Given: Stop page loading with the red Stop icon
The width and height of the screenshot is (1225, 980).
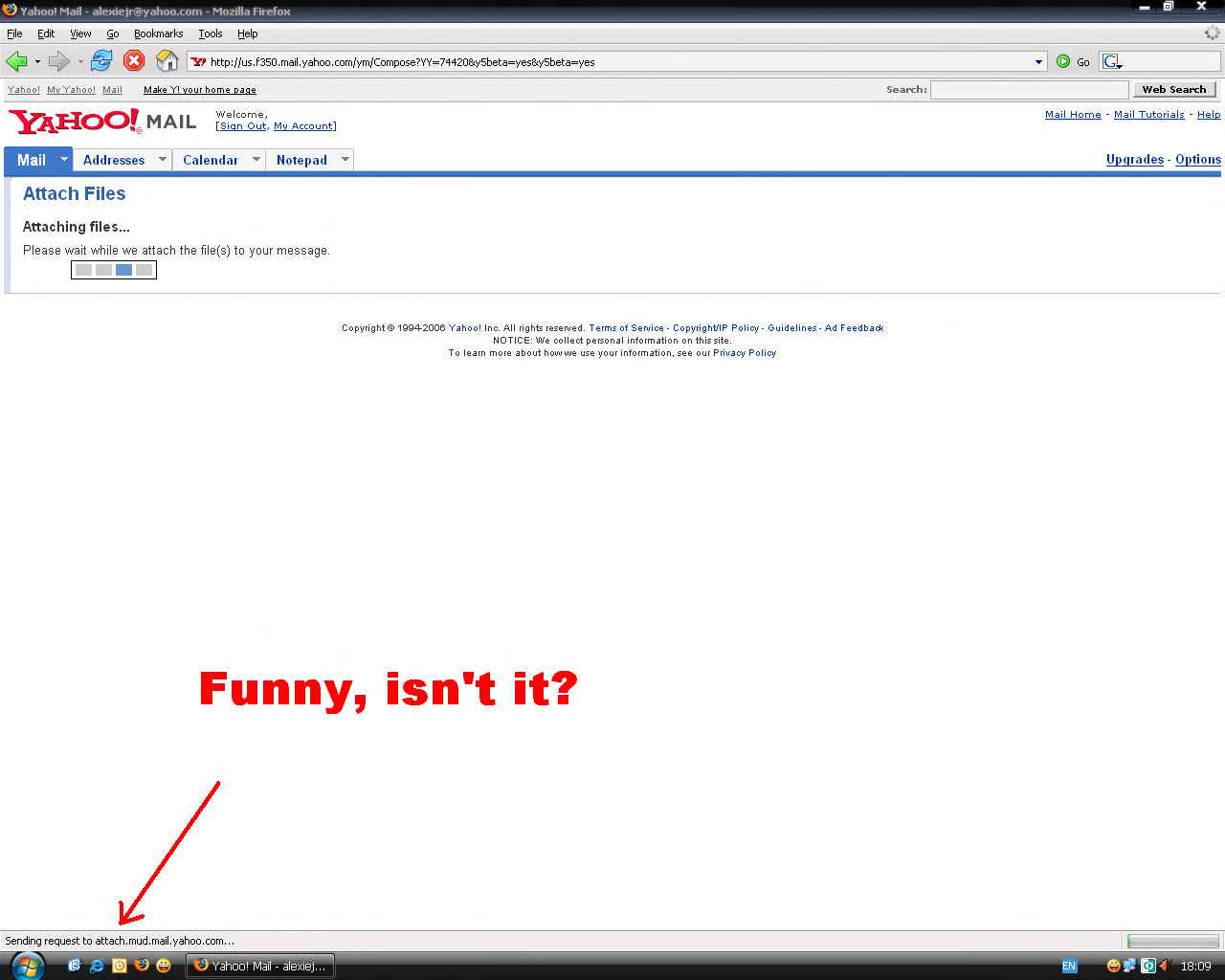Looking at the screenshot, I should click(134, 61).
